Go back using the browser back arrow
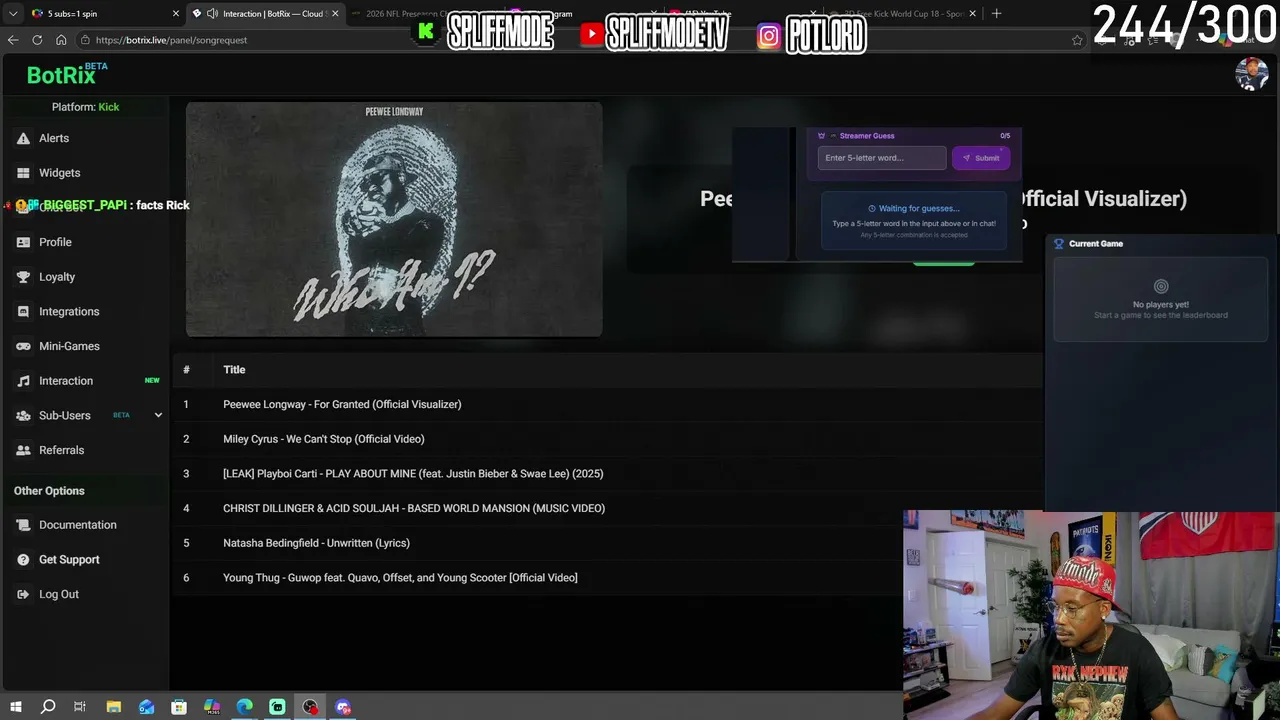This screenshot has width=1280, height=720. 13,40
